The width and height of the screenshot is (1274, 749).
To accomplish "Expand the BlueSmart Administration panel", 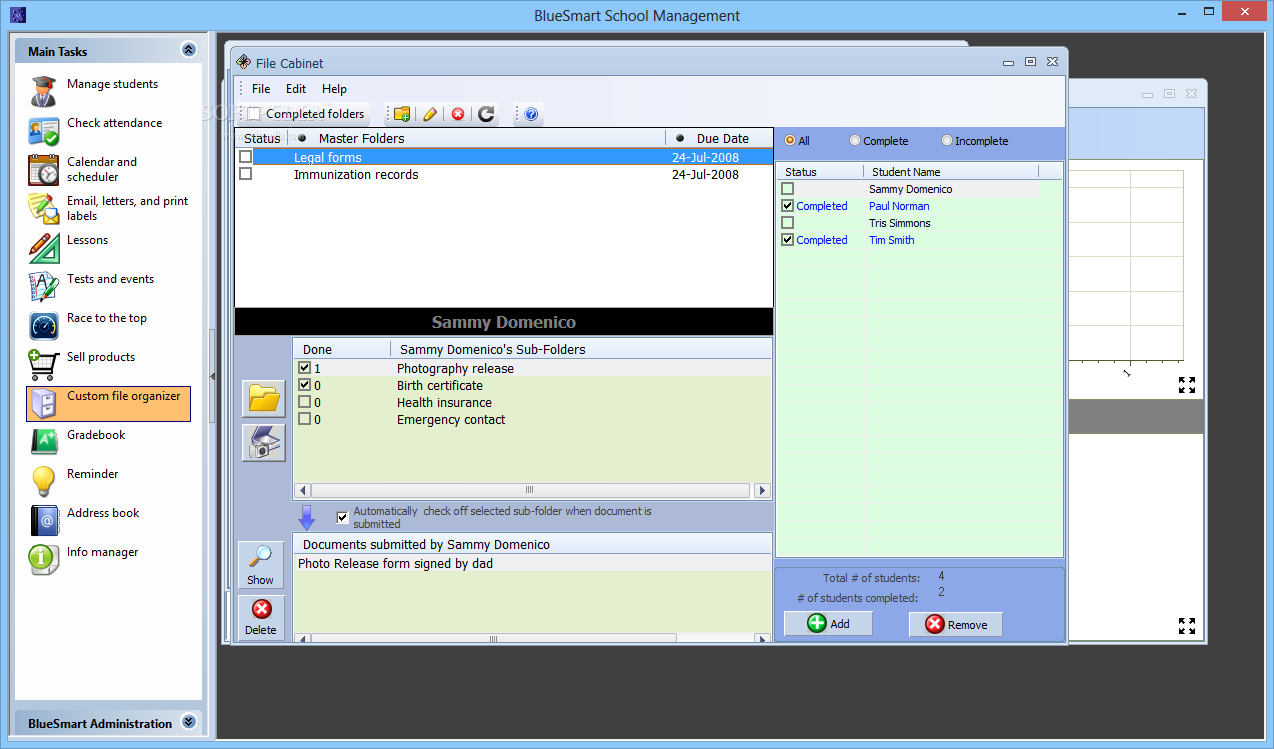I will click(188, 723).
